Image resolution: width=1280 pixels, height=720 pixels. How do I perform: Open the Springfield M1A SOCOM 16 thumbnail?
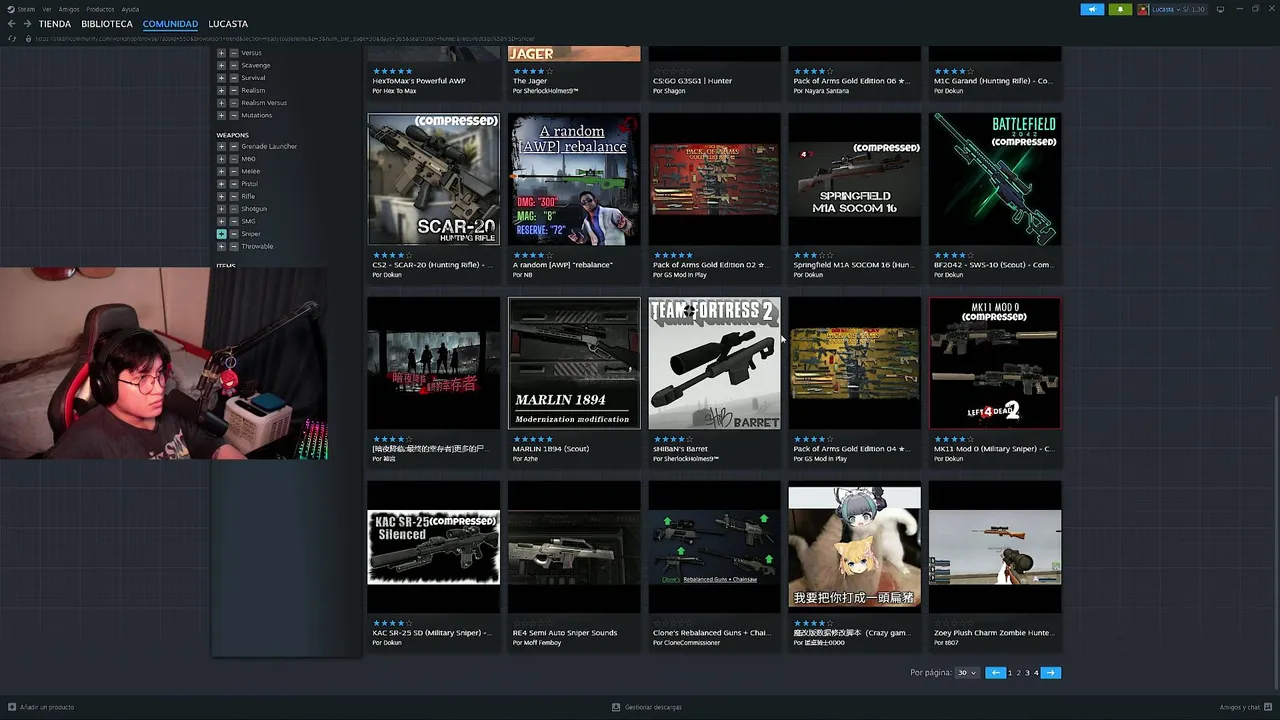click(855, 179)
